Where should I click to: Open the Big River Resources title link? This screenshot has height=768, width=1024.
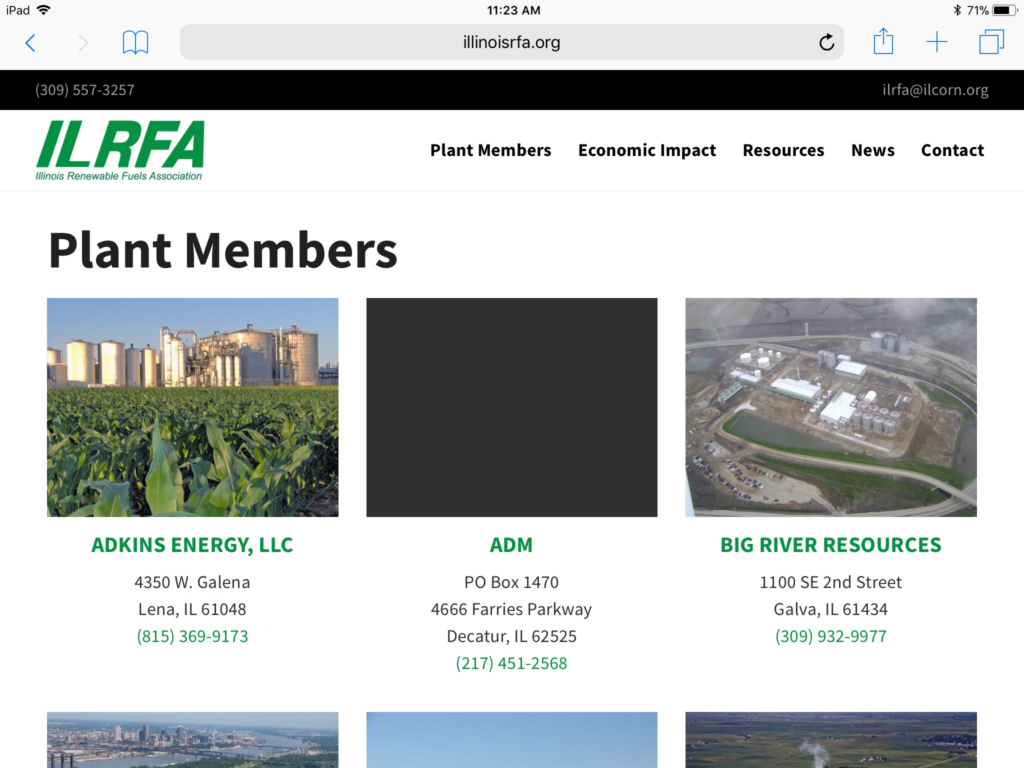tap(831, 545)
